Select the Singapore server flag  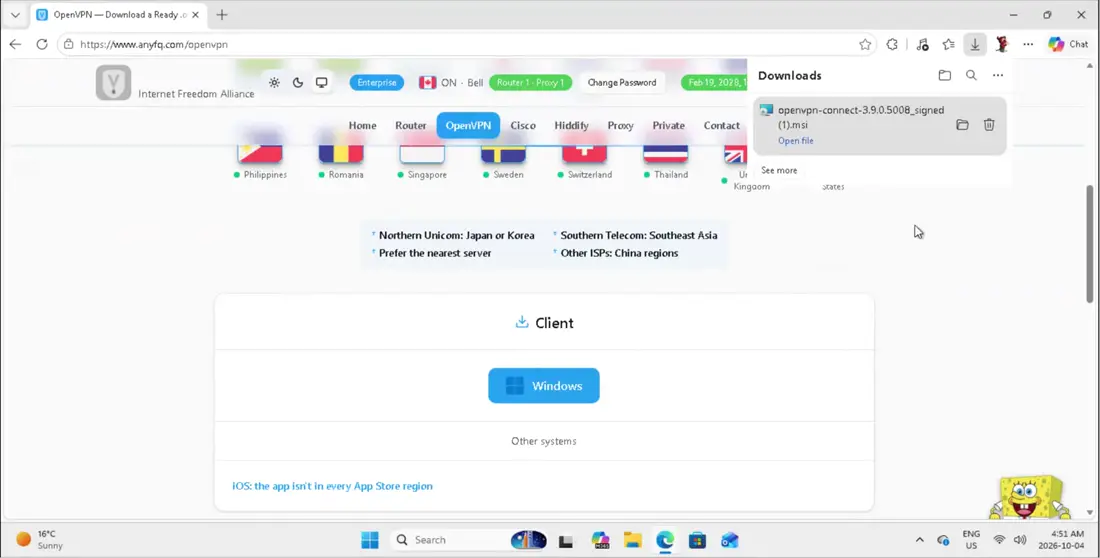[422, 154]
